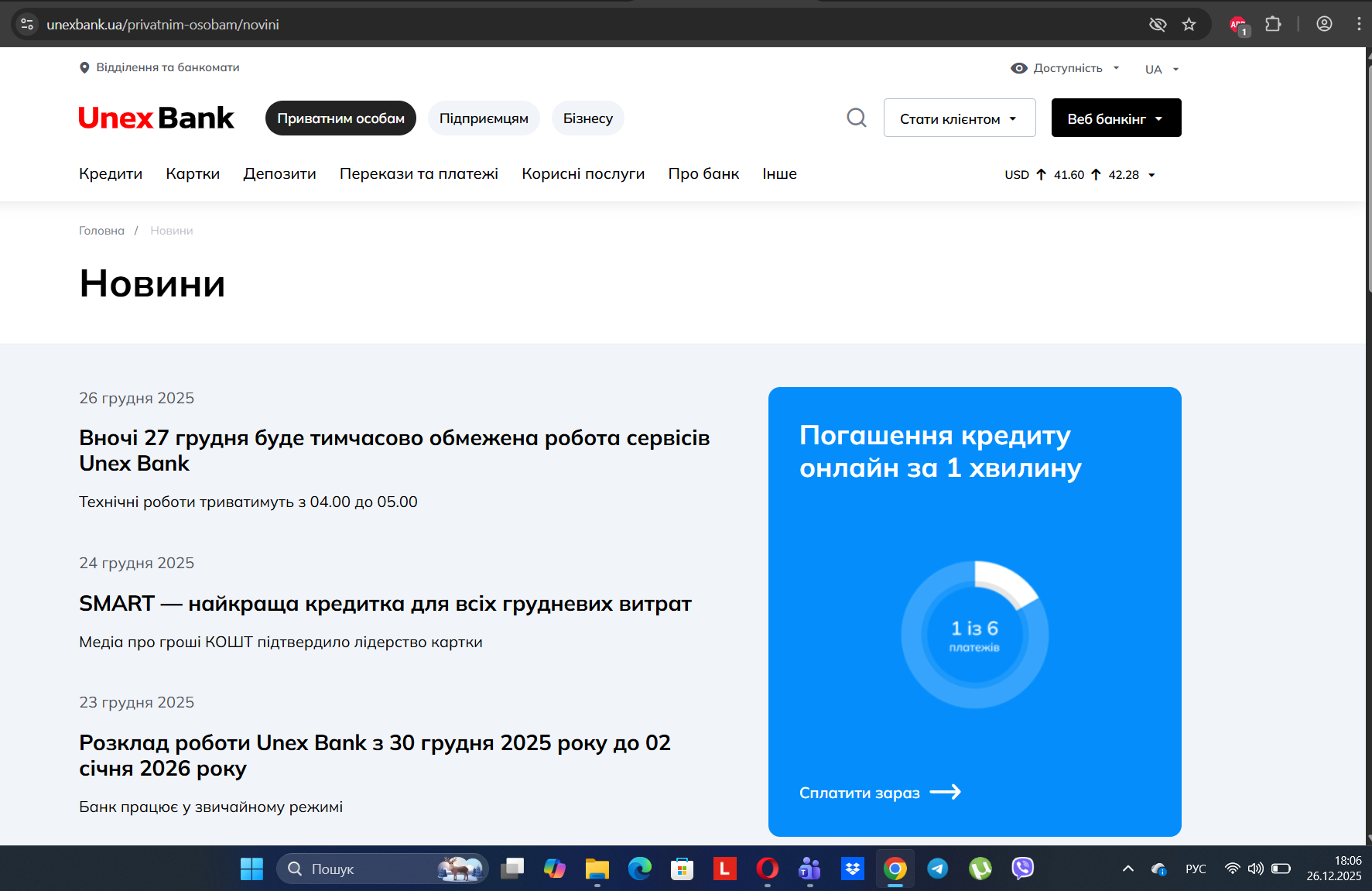Click the cloud sync icon in system tray
Image resolution: width=1372 pixels, height=891 pixels.
click(x=1158, y=869)
